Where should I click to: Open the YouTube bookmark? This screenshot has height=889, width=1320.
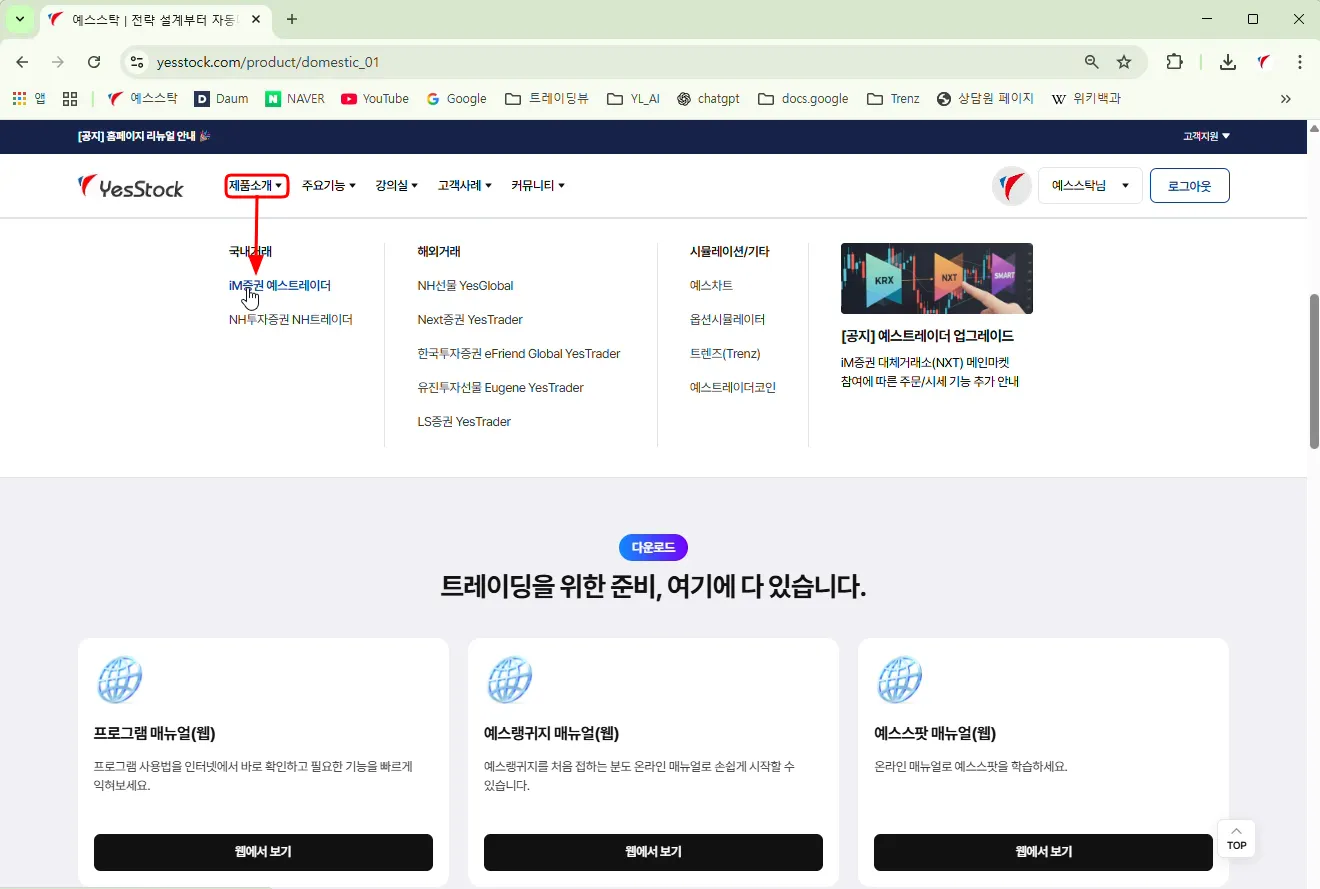(375, 99)
